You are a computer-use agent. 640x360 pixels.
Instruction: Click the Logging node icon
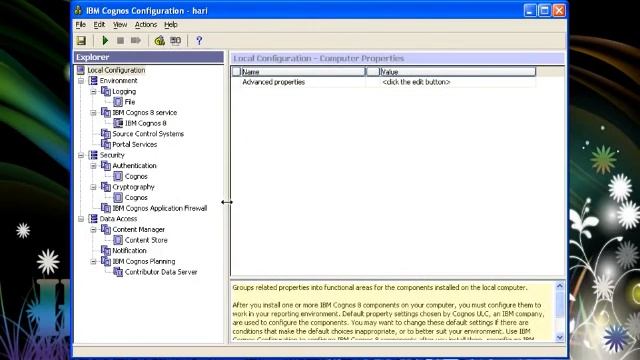(106, 91)
